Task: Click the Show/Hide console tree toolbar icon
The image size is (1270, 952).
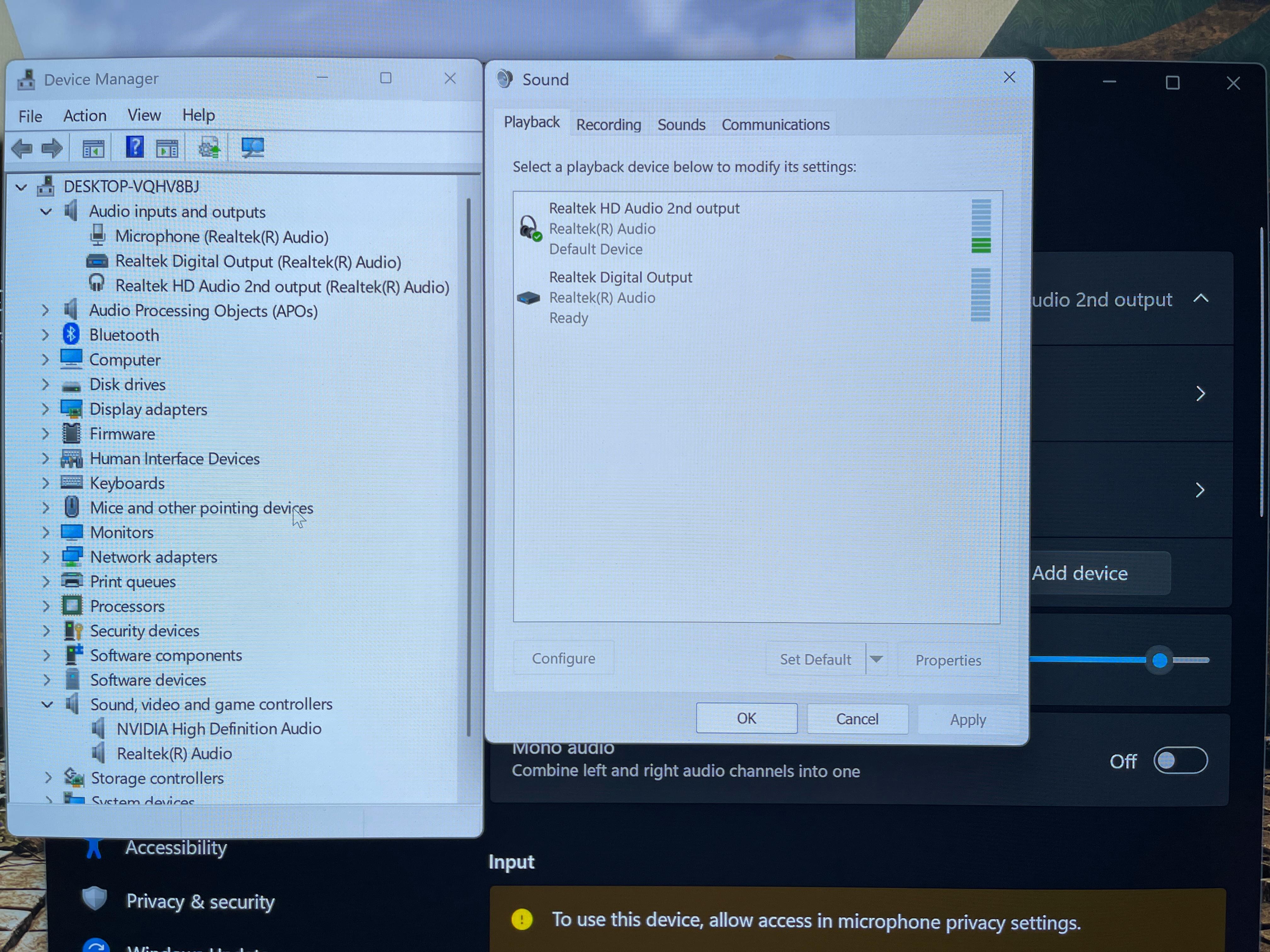Action: click(x=93, y=149)
